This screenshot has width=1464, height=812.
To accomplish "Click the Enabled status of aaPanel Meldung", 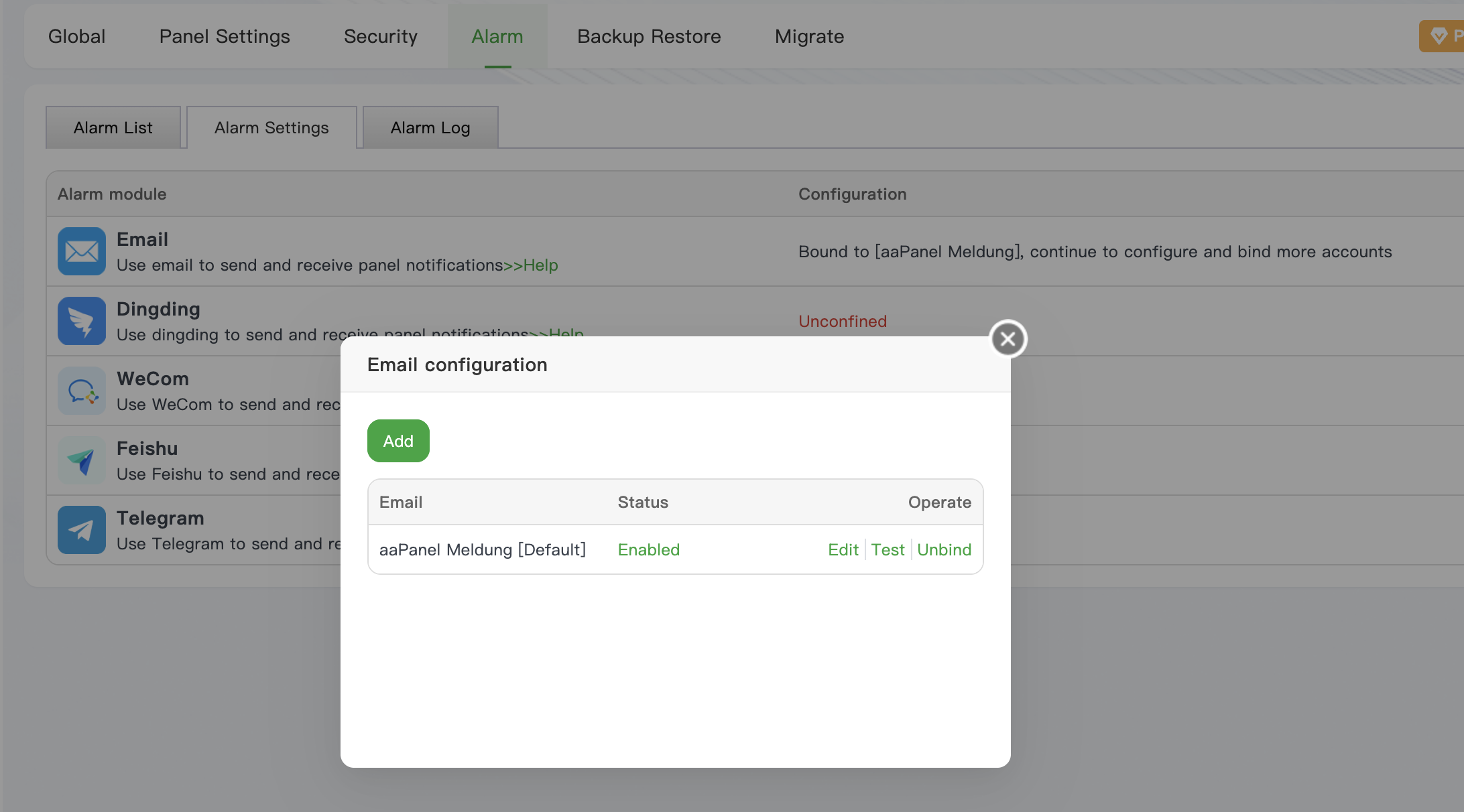I will 648,550.
